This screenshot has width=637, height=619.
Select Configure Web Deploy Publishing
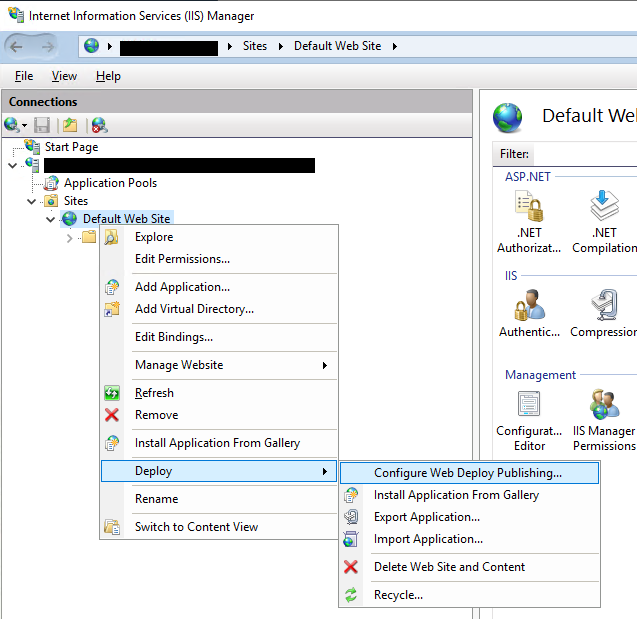[467, 473]
